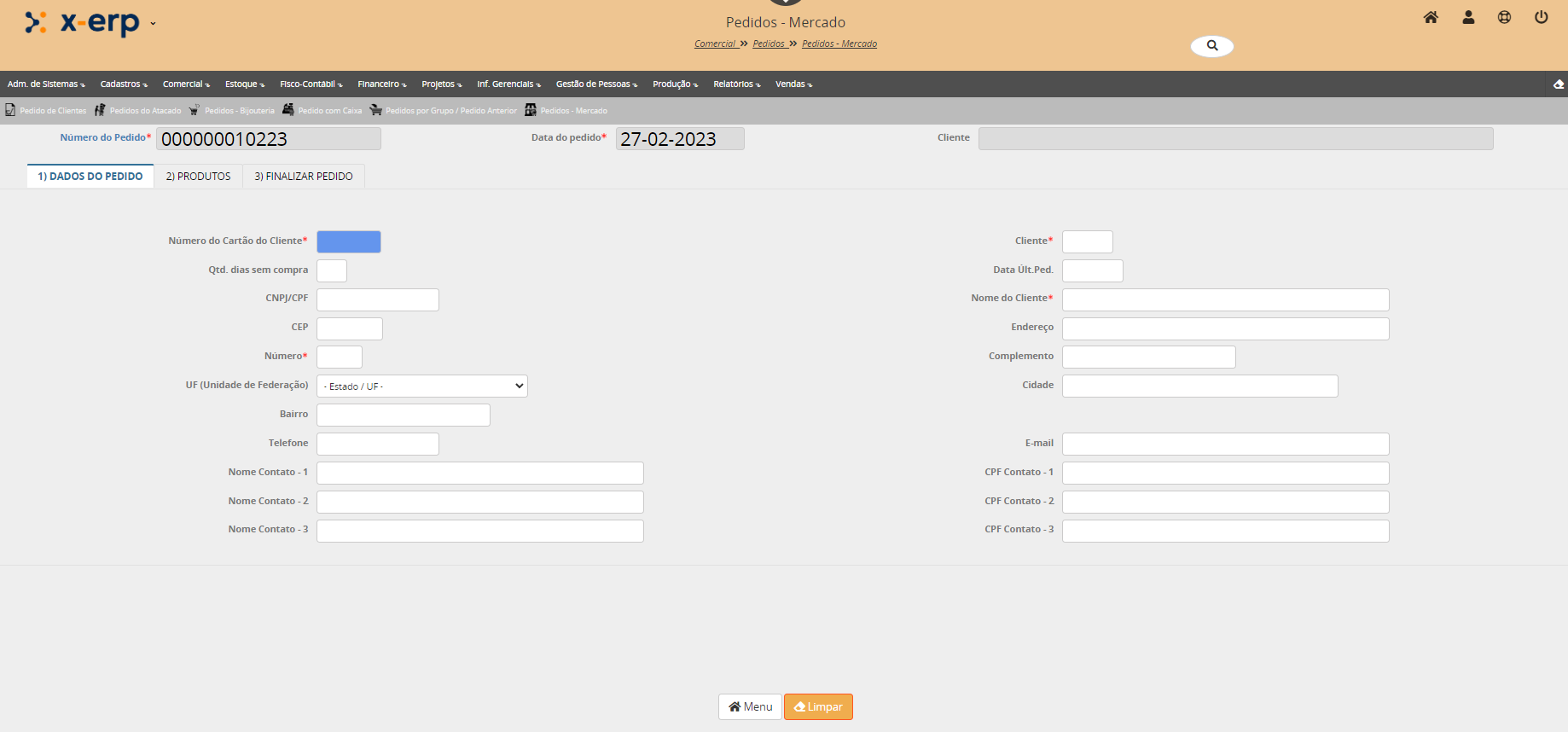The height and width of the screenshot is (732, 1568).
Task: Click the lifebuoy support icon
Action: pos(1504,17)
